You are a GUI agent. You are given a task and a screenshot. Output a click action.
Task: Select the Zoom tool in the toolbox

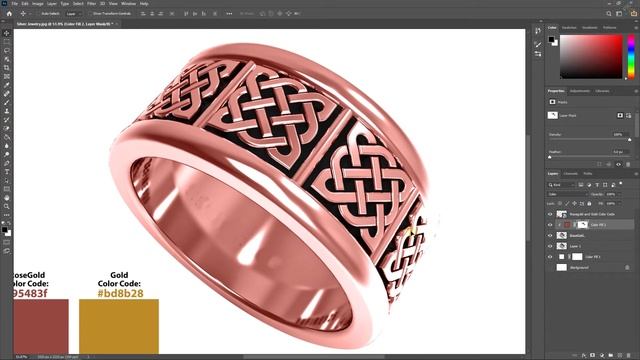(x=7, y=207)
